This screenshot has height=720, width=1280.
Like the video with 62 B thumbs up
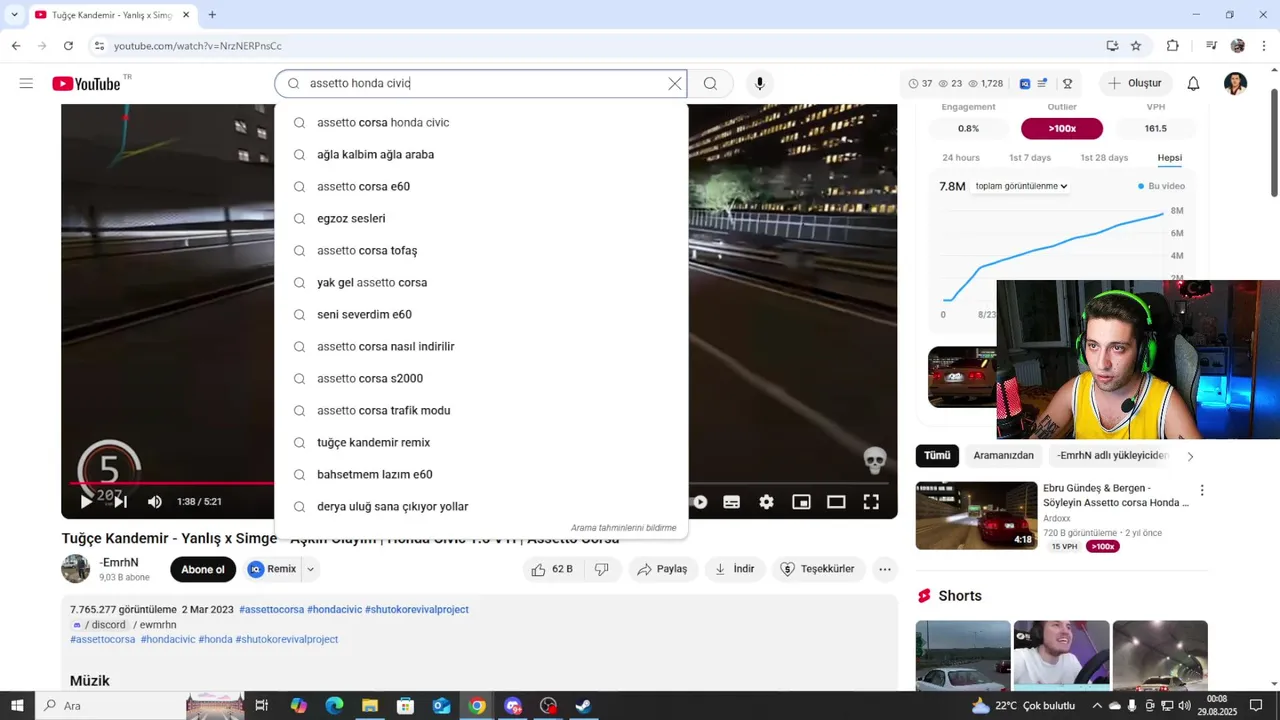click(x=552, y=569)
